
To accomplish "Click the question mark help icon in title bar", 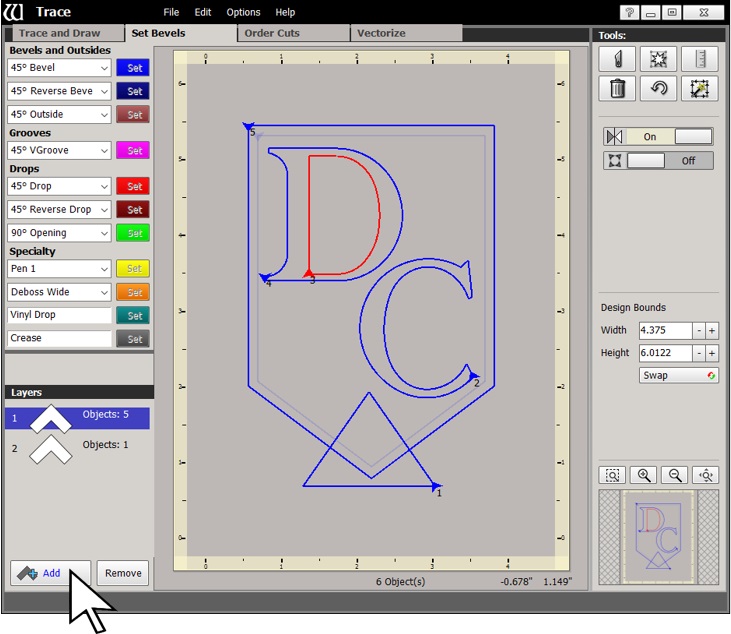I will (629, 12).
